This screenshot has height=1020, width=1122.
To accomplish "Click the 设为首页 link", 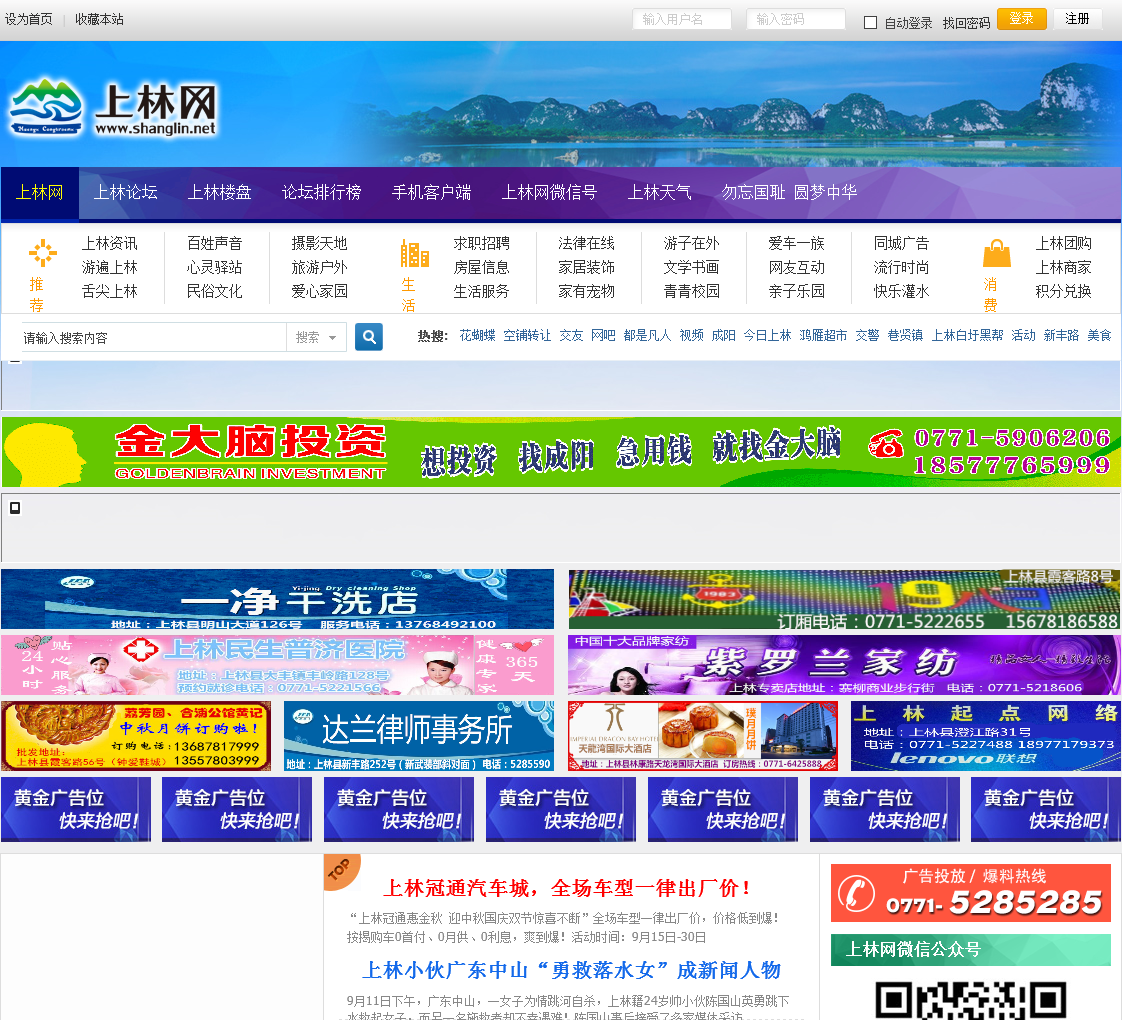I will click(29, 19).
